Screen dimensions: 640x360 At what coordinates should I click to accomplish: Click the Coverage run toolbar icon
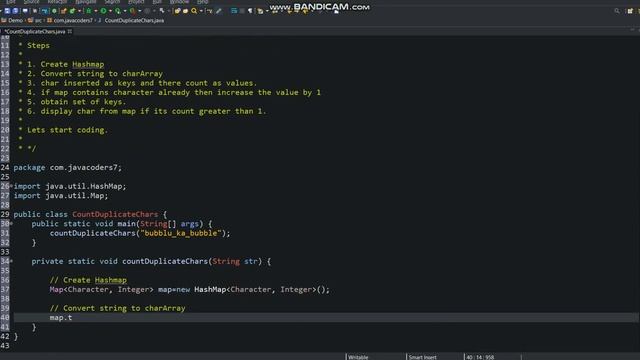tap(118, 11)
